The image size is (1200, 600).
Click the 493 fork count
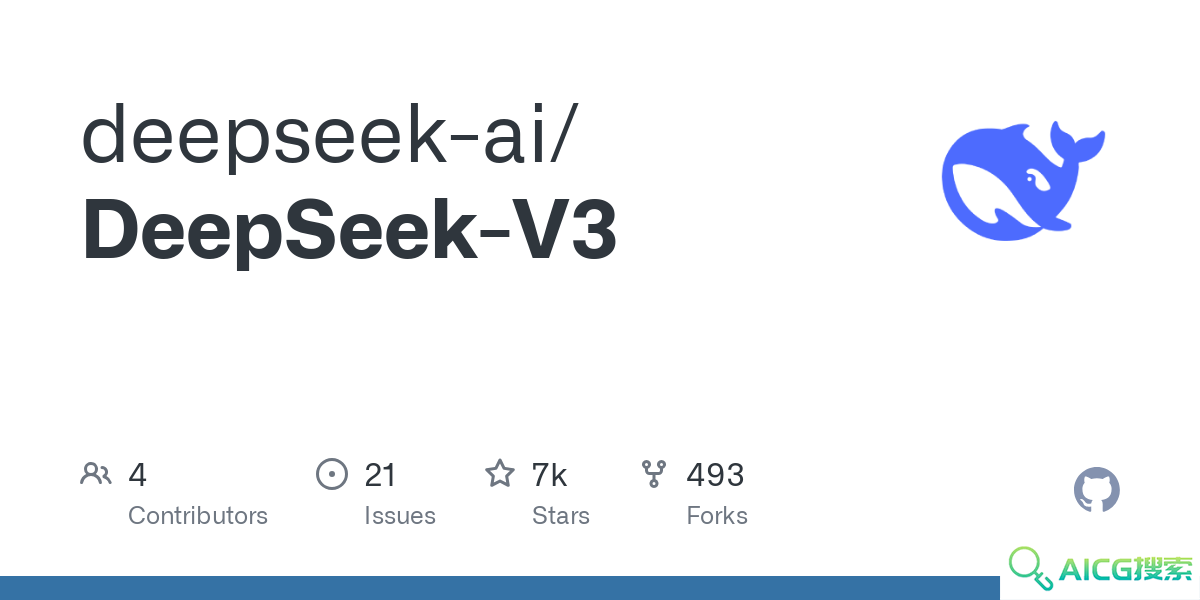715,475
